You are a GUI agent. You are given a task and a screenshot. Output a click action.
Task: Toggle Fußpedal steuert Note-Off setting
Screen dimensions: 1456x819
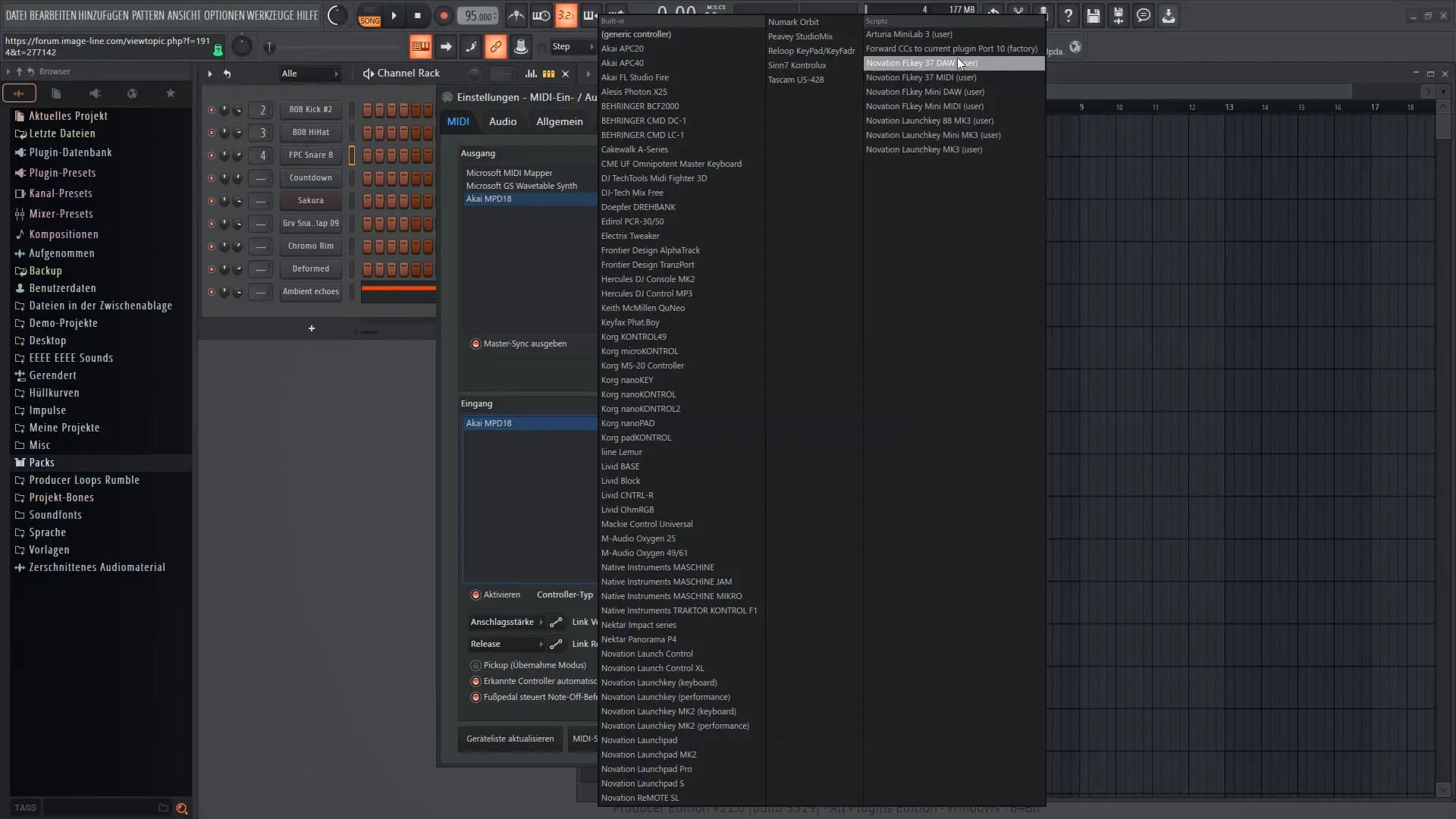(x=477, y=697)
